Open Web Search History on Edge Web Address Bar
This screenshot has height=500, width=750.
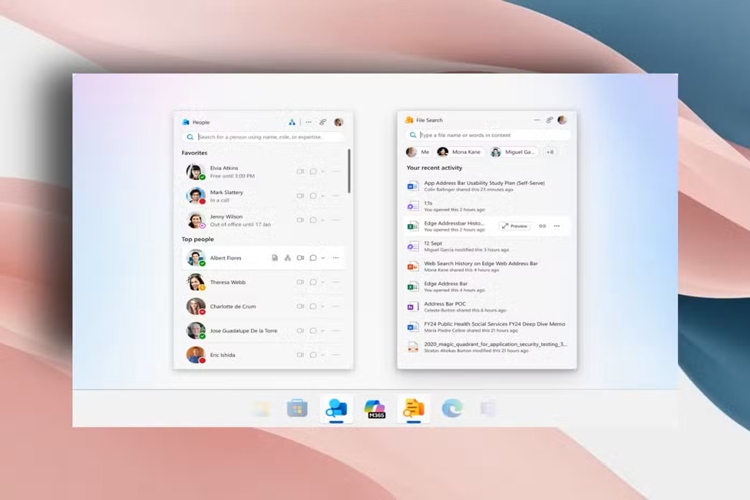point(487,266)
